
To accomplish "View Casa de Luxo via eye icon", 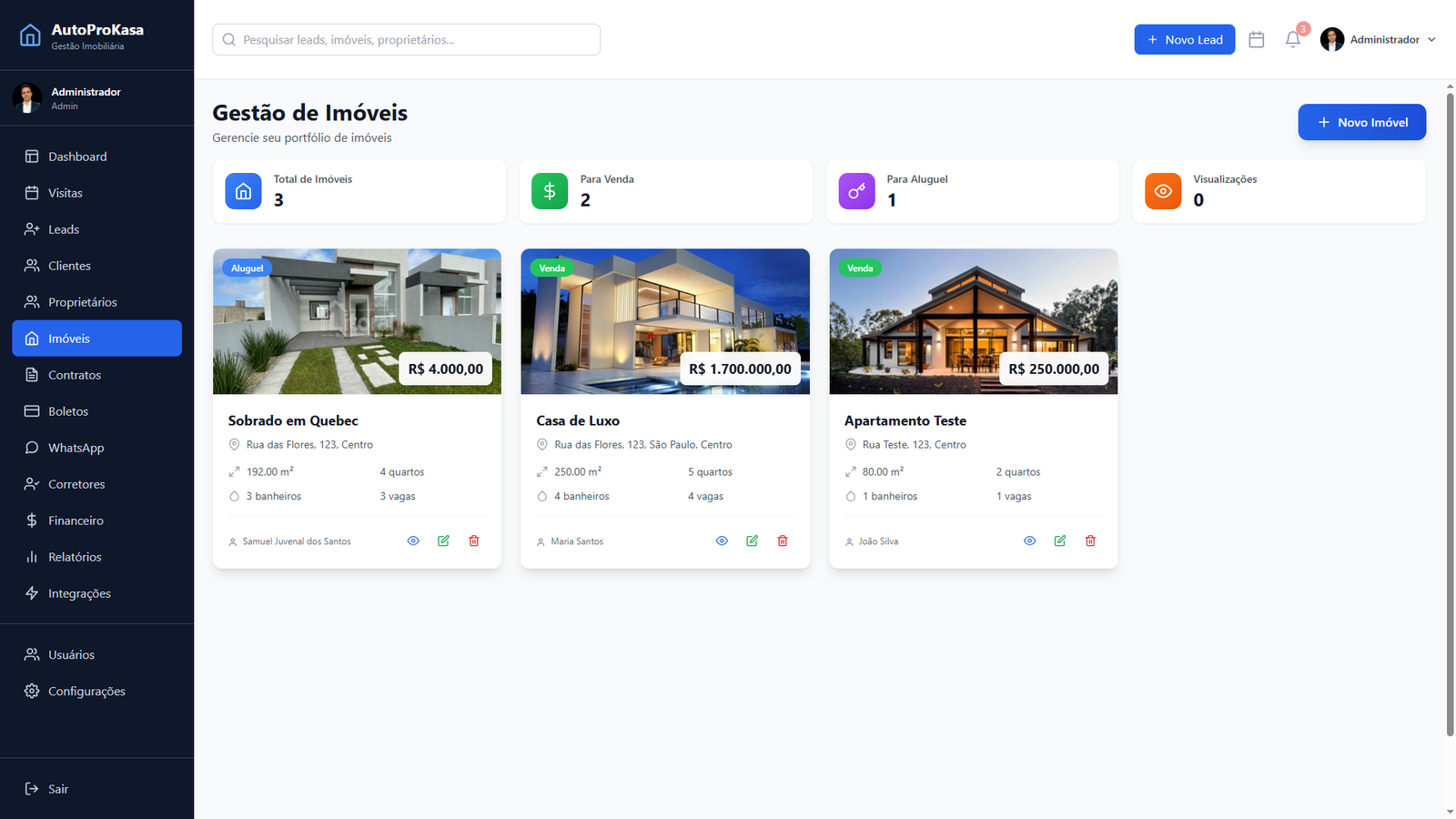I will pos(722,541).
